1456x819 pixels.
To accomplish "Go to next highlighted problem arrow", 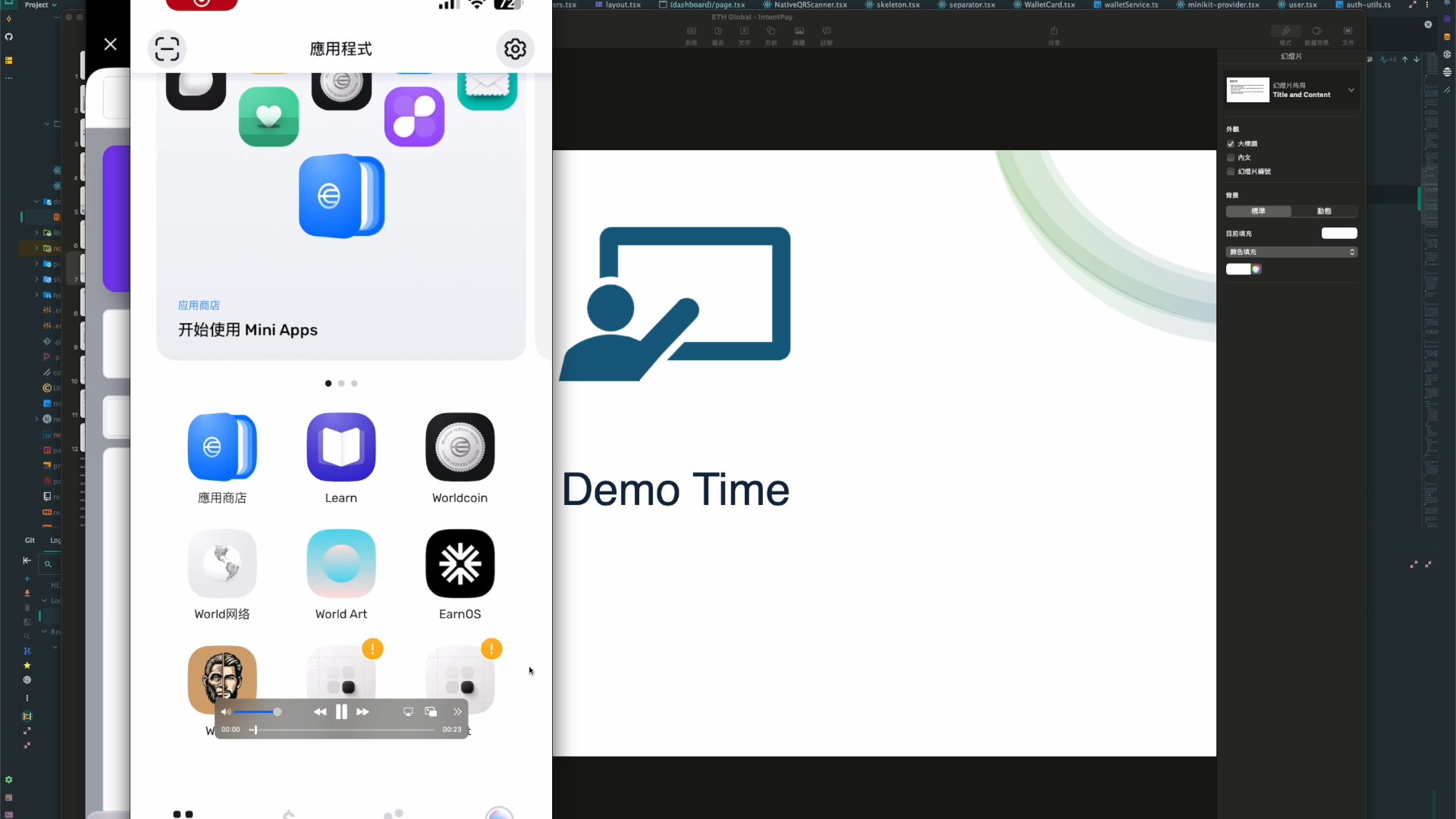I will [1417, 59].
